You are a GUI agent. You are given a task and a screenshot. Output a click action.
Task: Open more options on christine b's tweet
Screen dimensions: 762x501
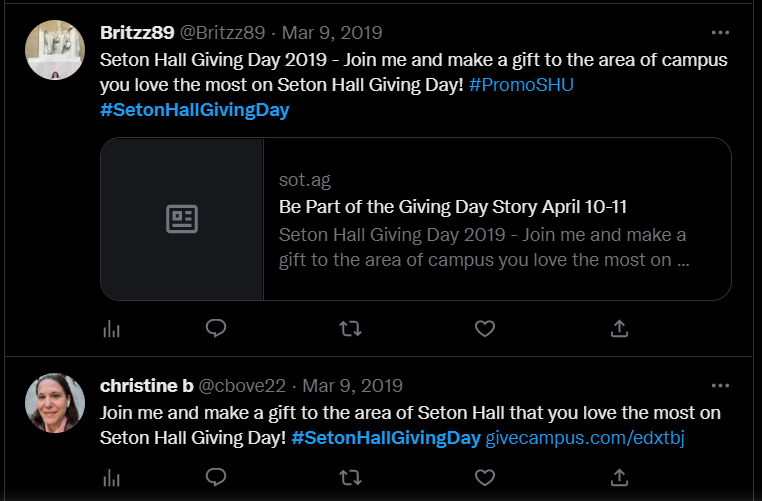(720, 385)
